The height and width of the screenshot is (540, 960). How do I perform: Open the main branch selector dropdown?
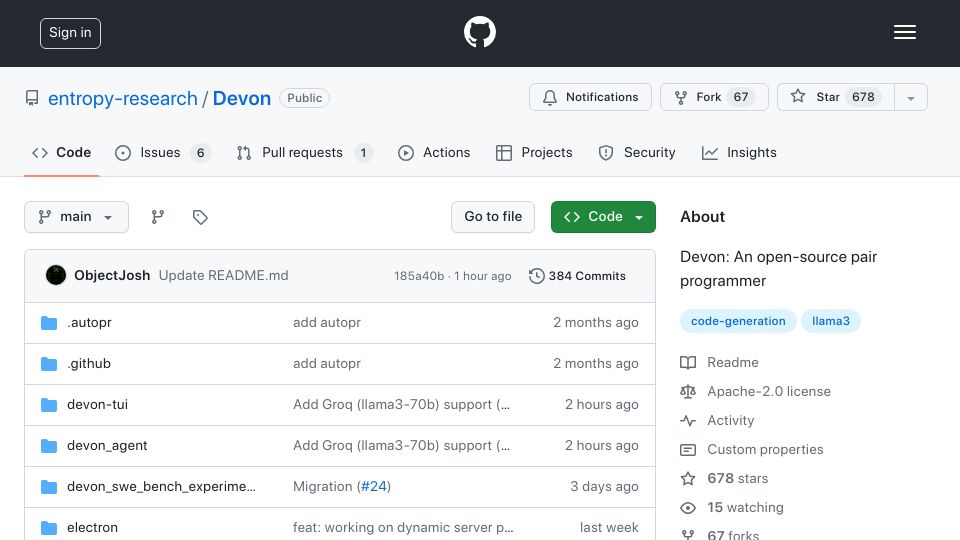(x=77, y=217)
